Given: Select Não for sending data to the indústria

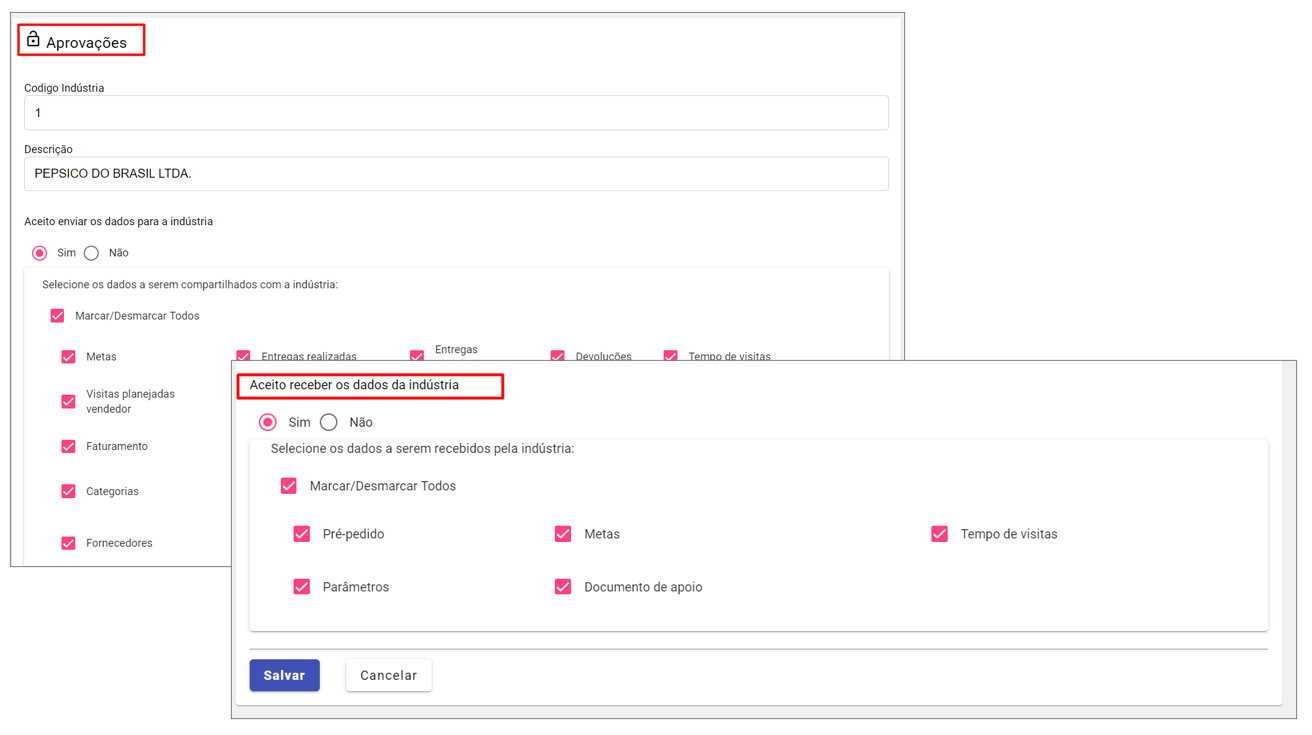Looking at the screenshot, I should click(92, 253).
